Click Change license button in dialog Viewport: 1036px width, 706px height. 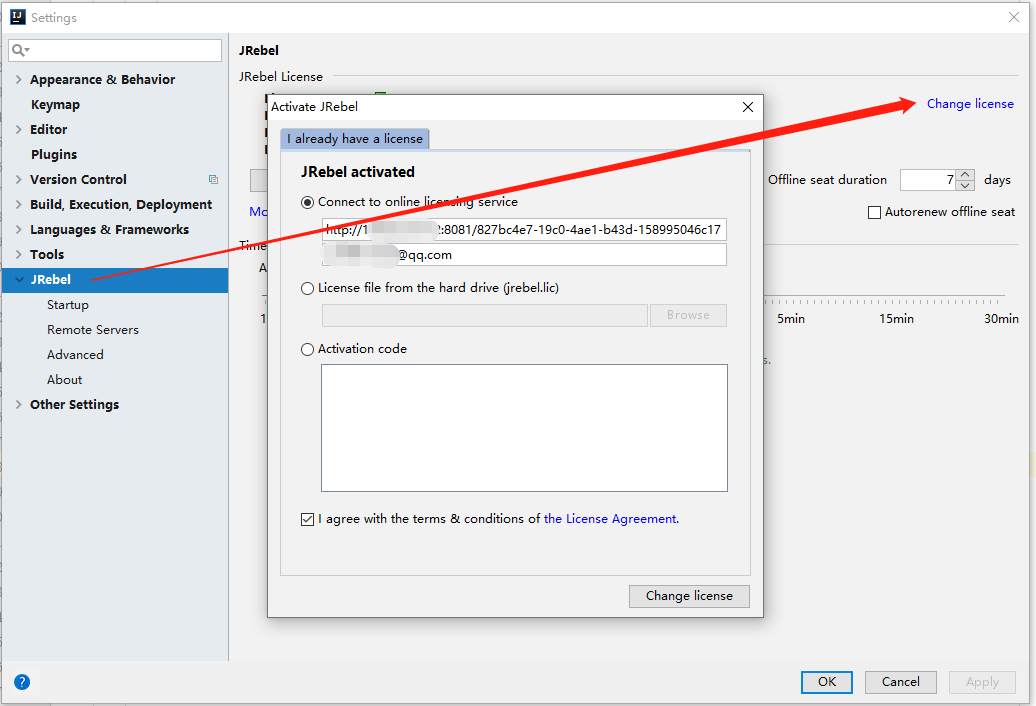point(689,596)
